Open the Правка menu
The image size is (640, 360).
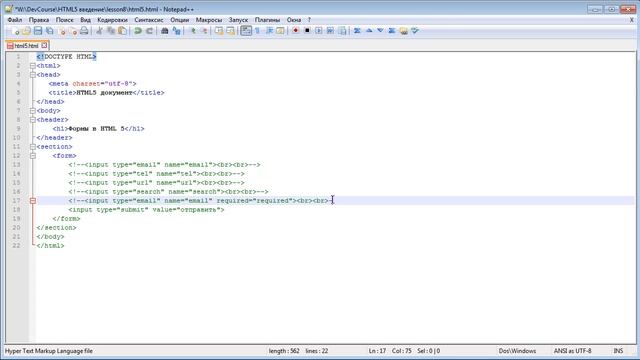[39, 20]
